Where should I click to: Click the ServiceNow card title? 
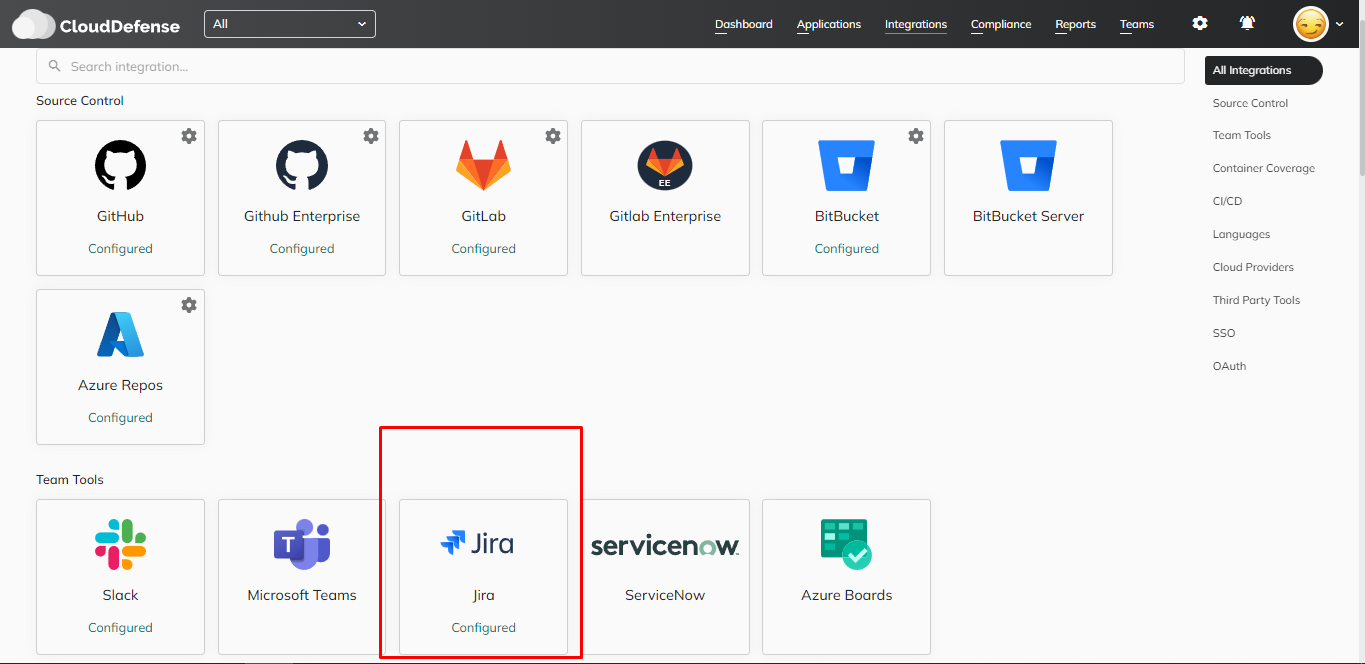[x=665, y=595]
